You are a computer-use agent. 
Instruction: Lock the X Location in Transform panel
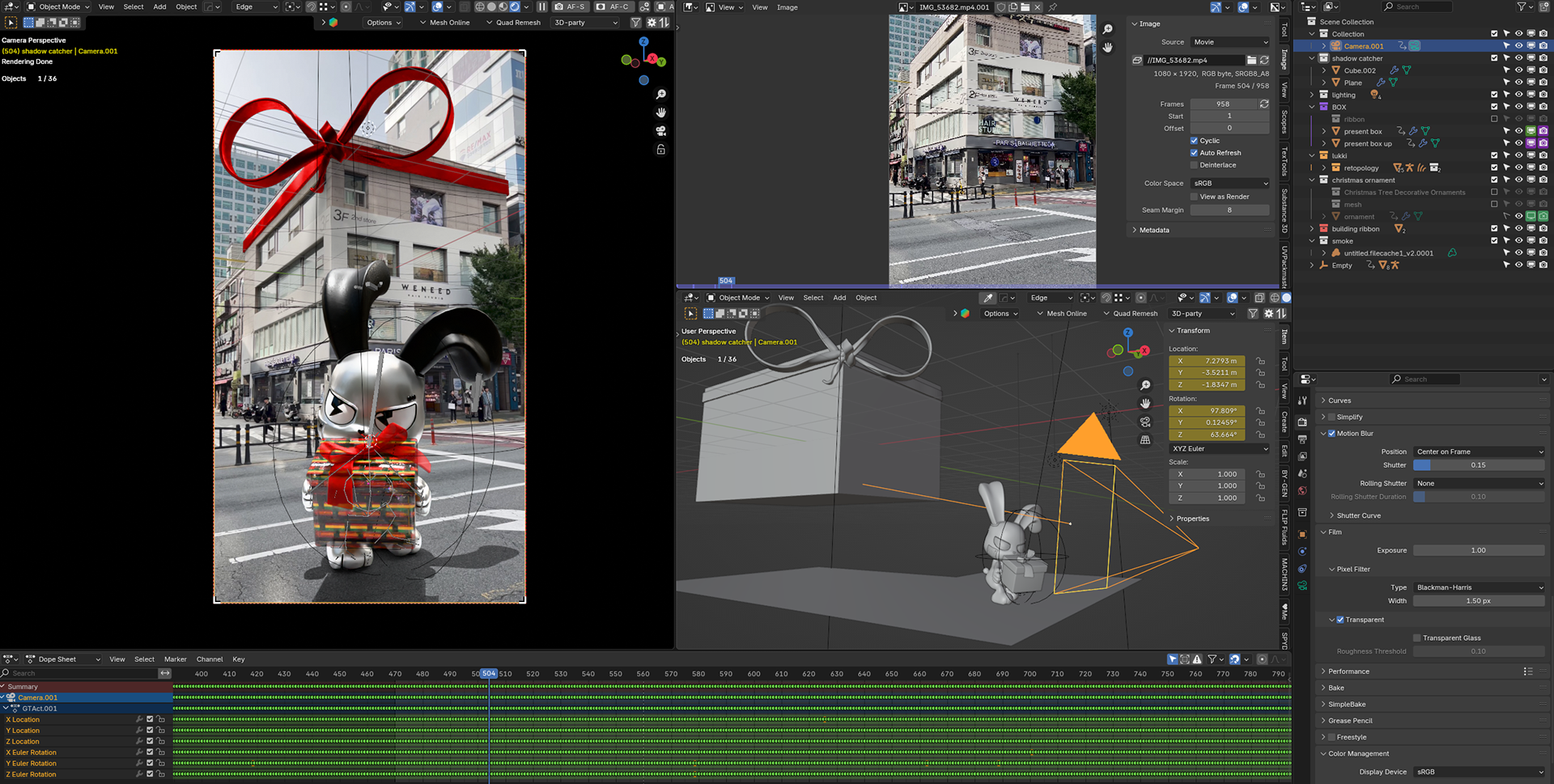[1260, 361]
